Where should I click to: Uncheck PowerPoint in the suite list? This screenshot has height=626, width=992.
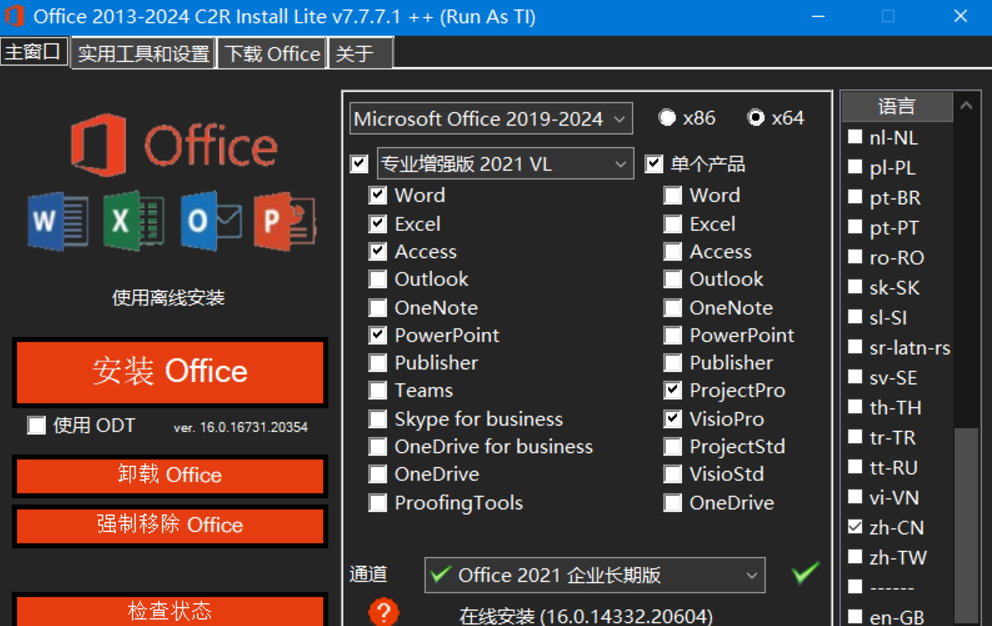(x=378, y=335)
